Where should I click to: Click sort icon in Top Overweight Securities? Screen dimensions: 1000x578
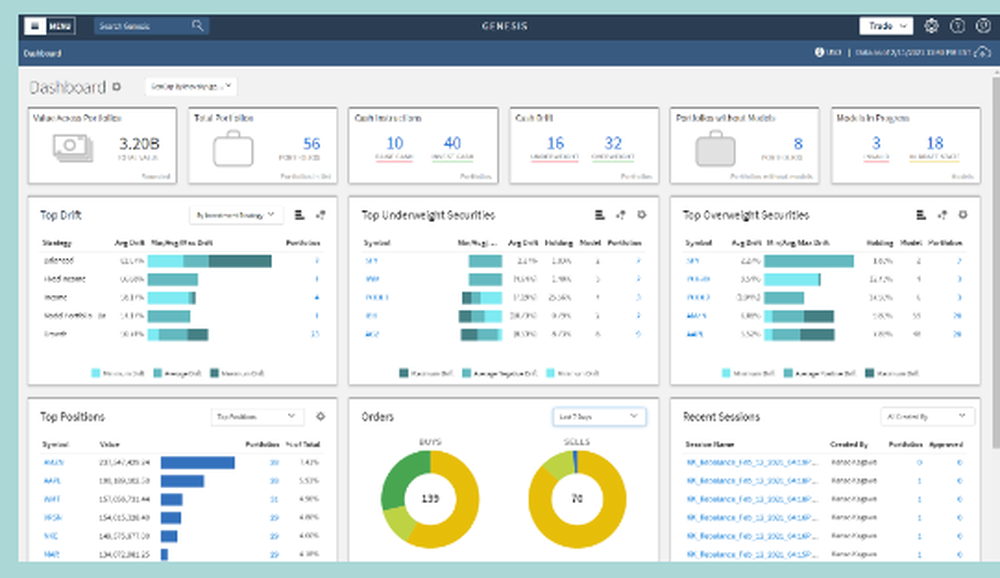[x=942, y=215]
